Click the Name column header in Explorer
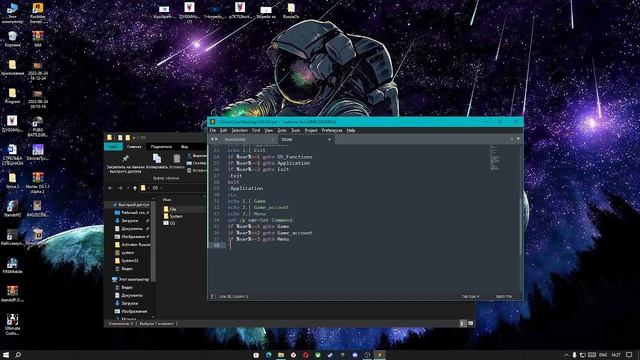Screen dimensions: 640x360 click(x=167, y=200)
